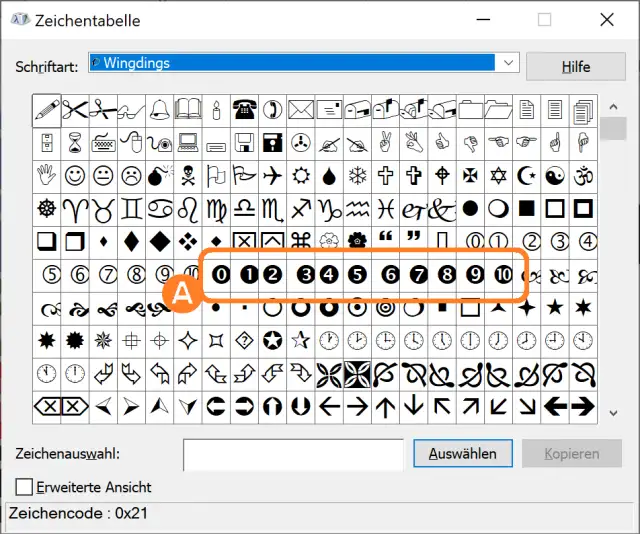Pick the Aries zodiac symbol
The width and height of the screenshot is (640, 534).
click(75, 209)
